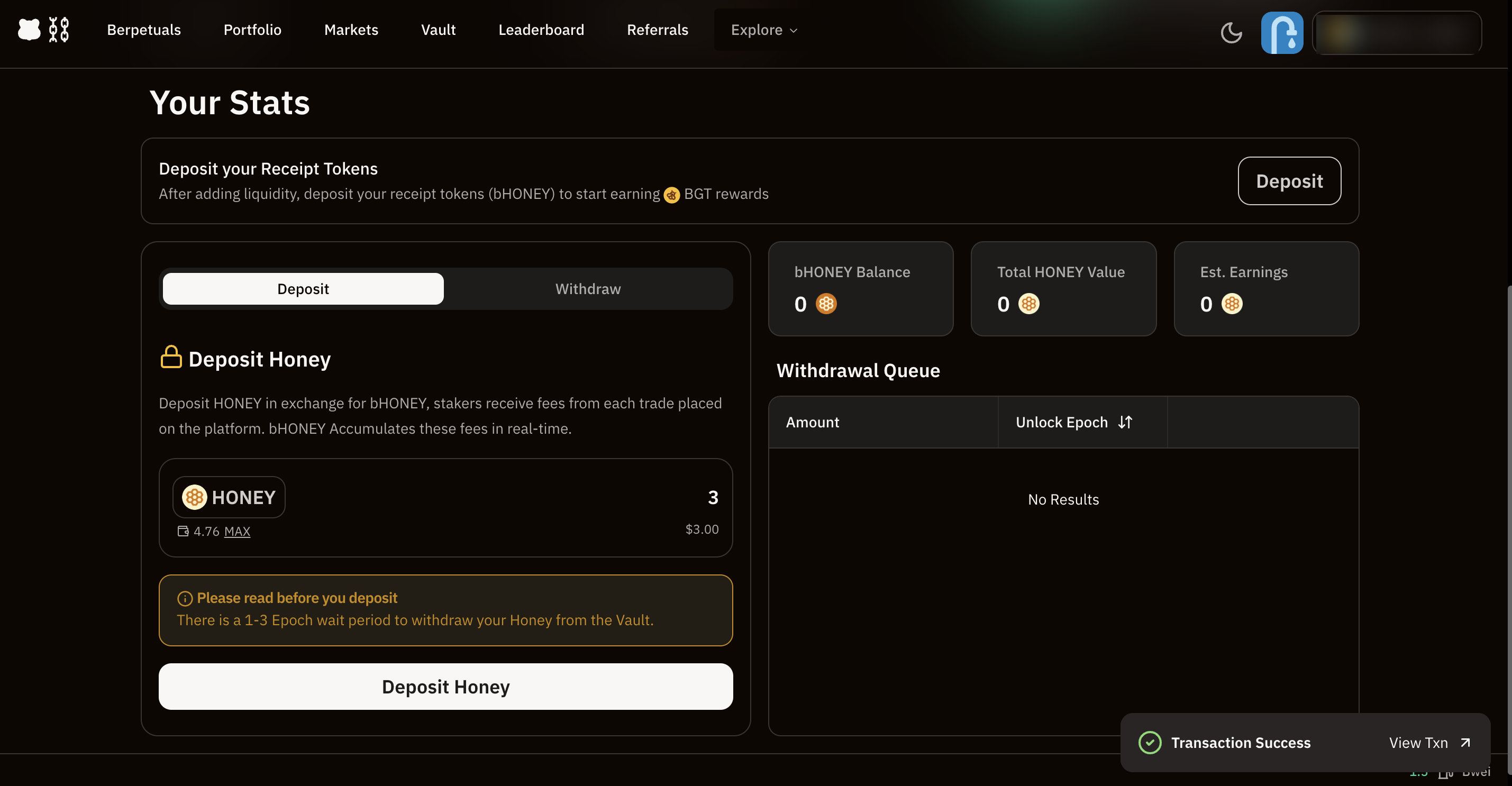Image resolution: width=1512 pixels, height=786 pixels.
Task: Open the blurred wallet account menu
Action: coord(1396,33)
